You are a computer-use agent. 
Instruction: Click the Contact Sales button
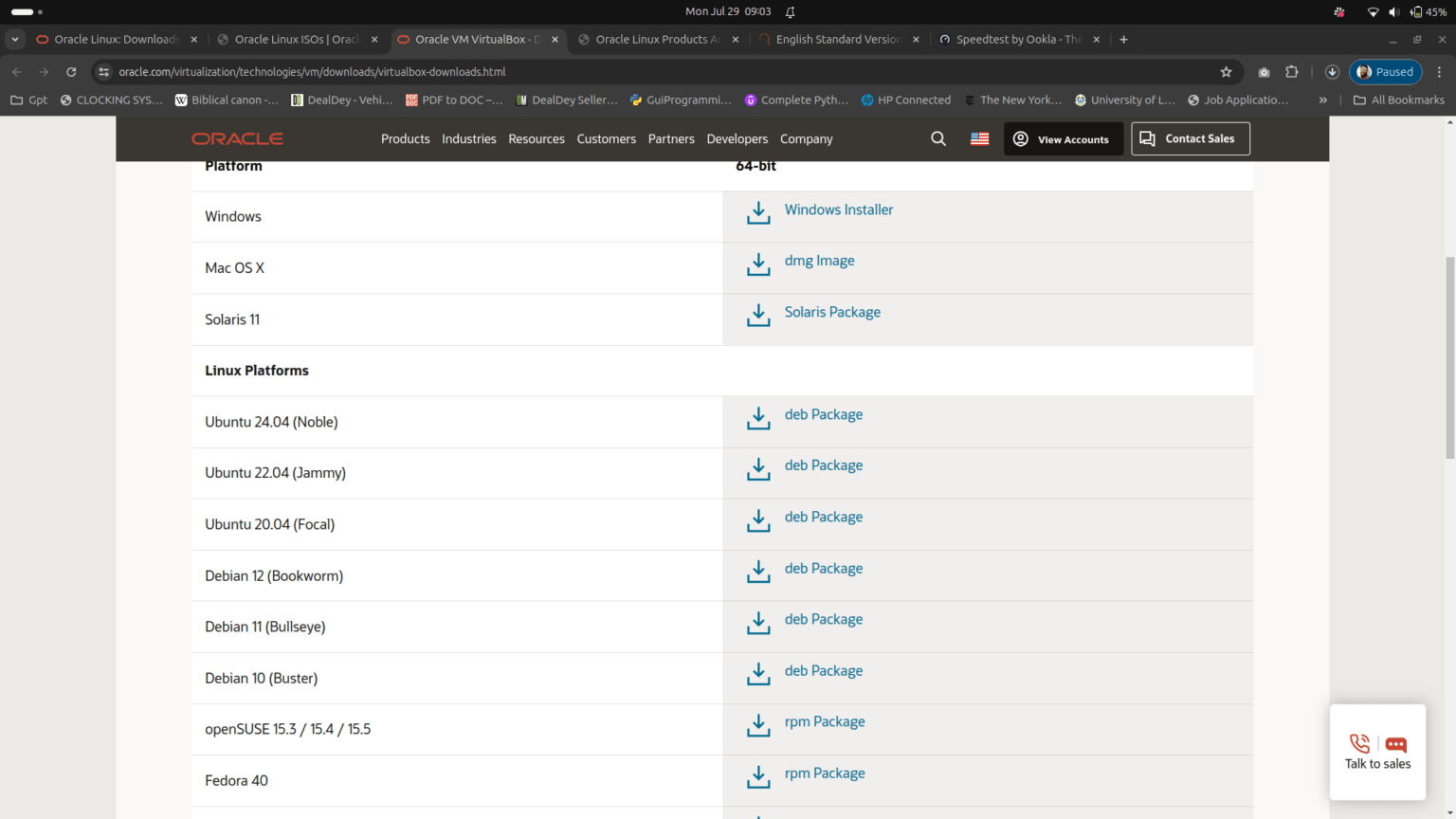pos(1191,138)
